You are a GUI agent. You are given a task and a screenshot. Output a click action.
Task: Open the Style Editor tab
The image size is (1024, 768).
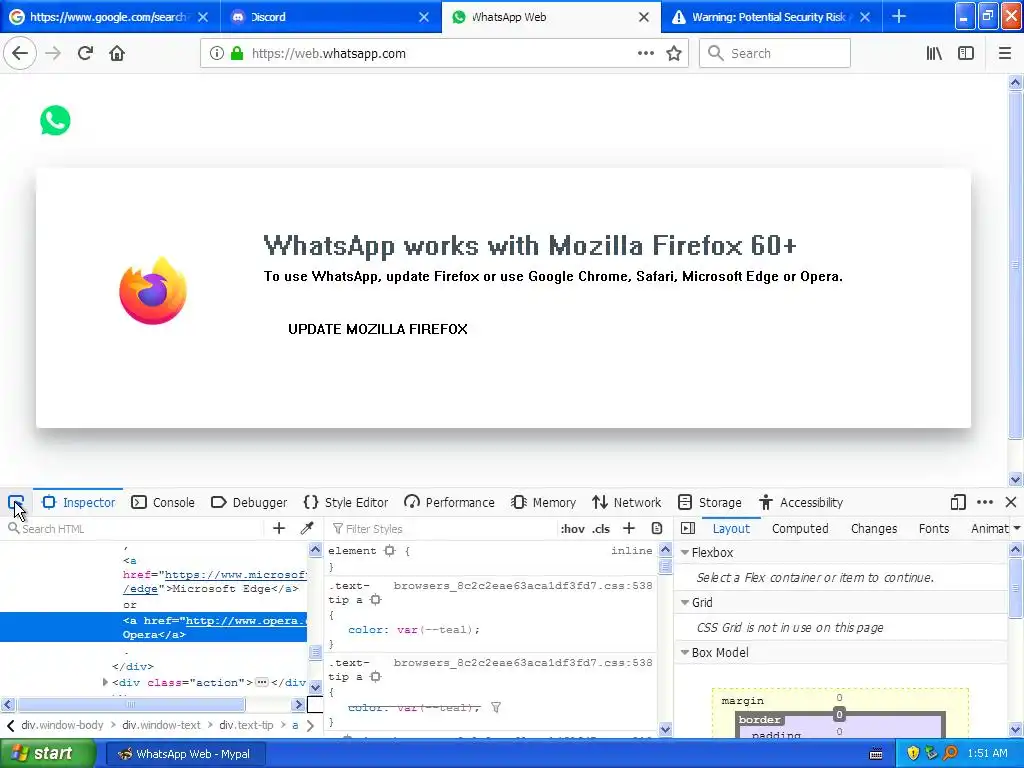(x=346, y=502)
